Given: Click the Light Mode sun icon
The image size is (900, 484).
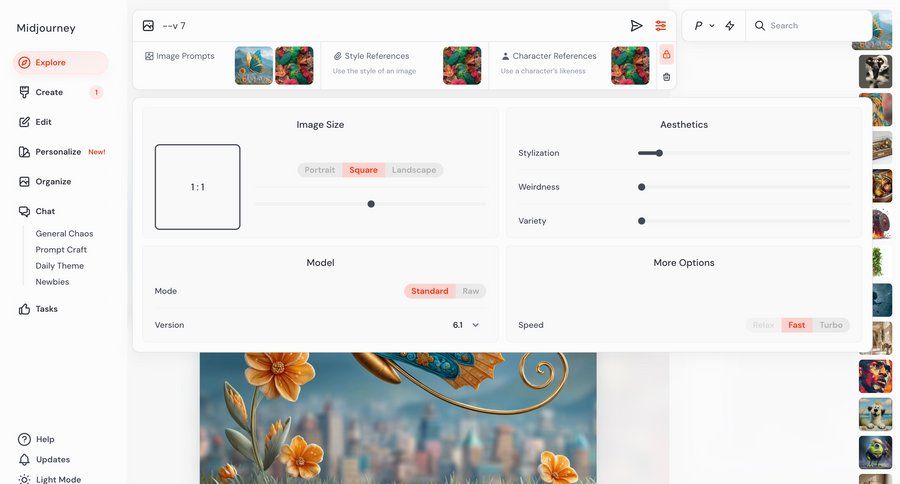Looking at the screenshot, I should 24,479.
